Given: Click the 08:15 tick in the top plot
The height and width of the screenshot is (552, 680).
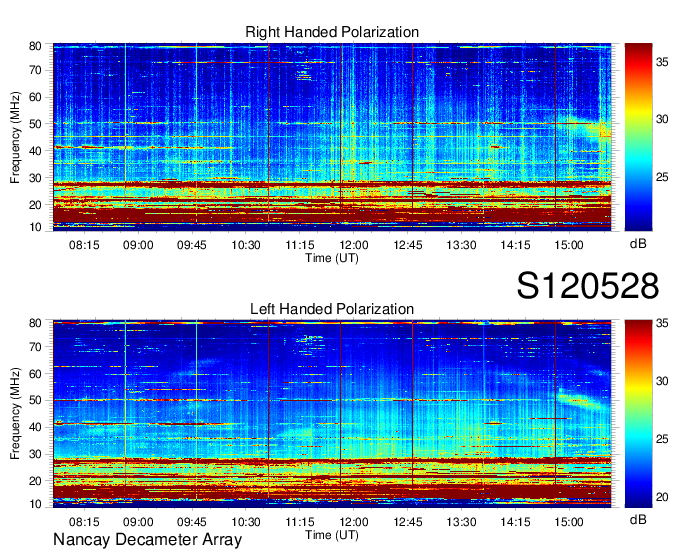Looking at the screenshot, I should [x=84, y=245].
